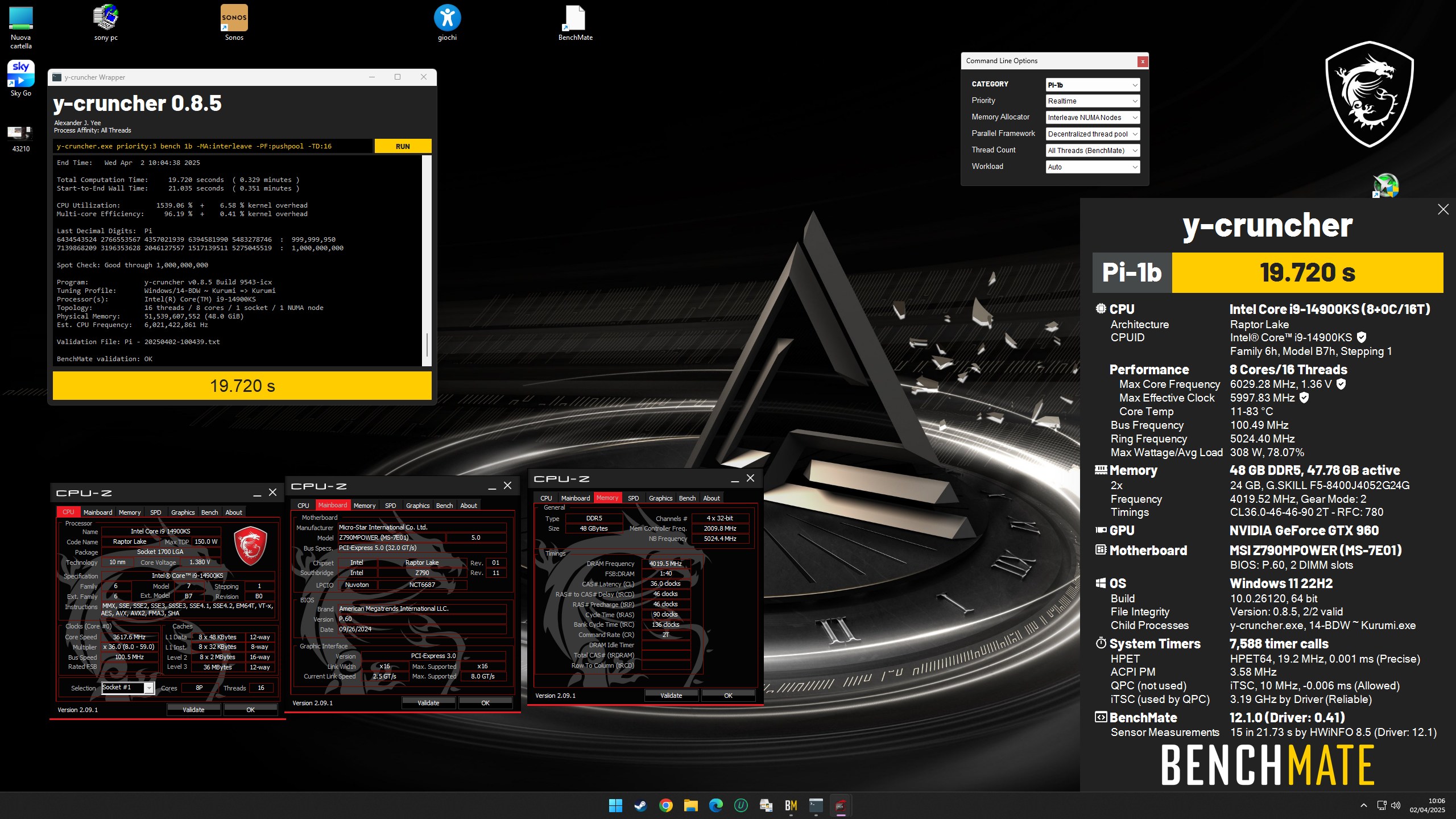Viewport: 1456px width, 819px height.
Task: Open the 43210 desktop icon
Action: [21, 139]
